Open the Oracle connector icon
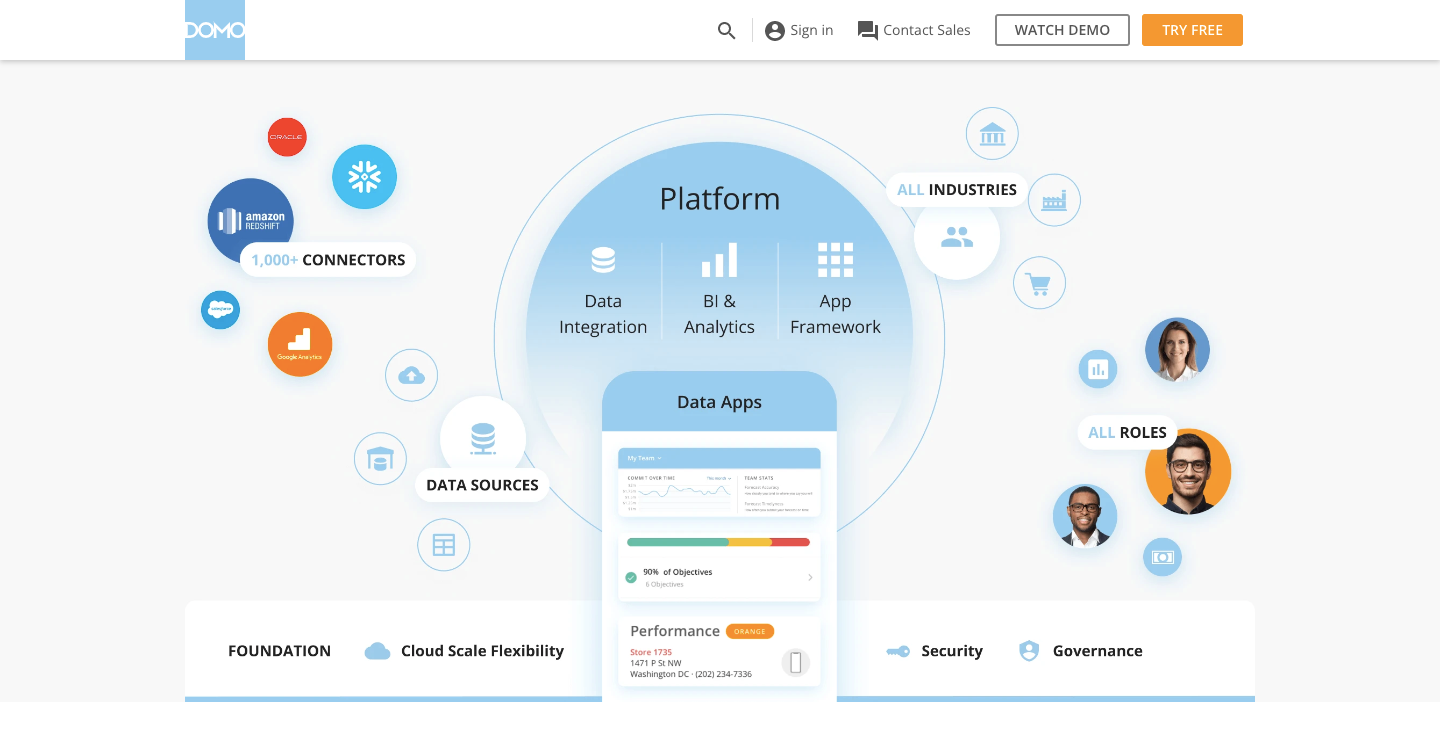The width and height of the screenshot is (1440, 744). coord(287,137)
